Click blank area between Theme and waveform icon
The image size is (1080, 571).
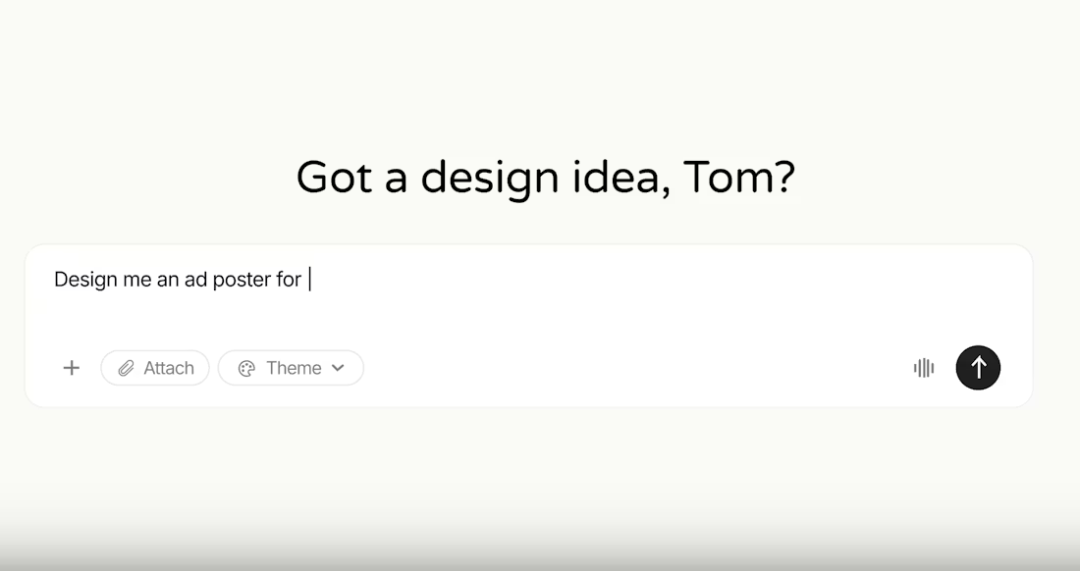(637, 368)
